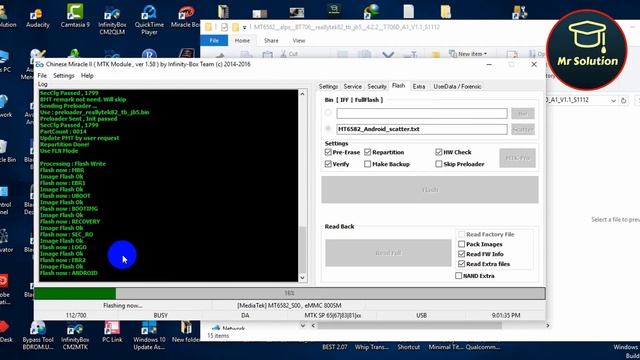Click New item in Explorer ribbon

(x=467, y=53)
